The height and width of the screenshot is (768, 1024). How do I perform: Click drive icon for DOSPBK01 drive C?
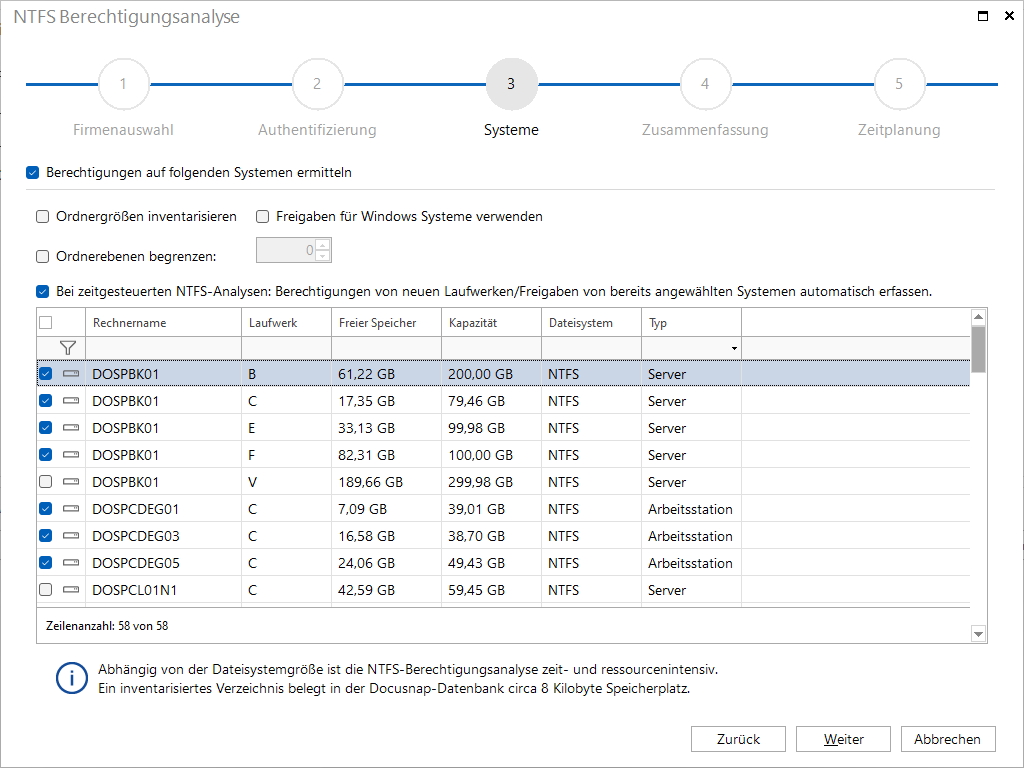tap(71, 400)
